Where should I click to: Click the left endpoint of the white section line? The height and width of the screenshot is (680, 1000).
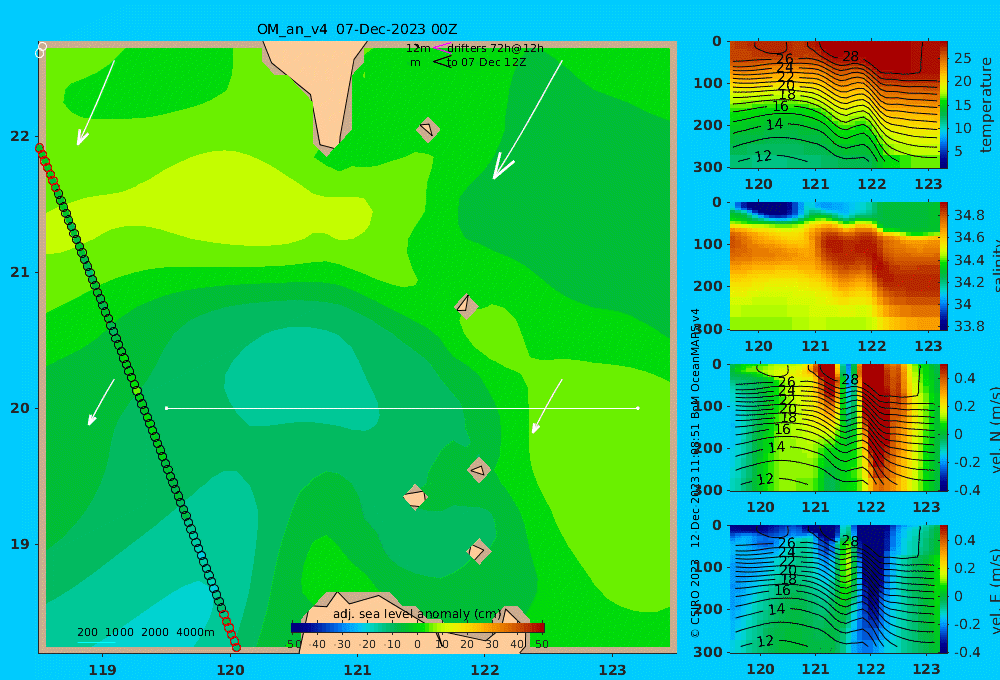(x=166, y=408)
